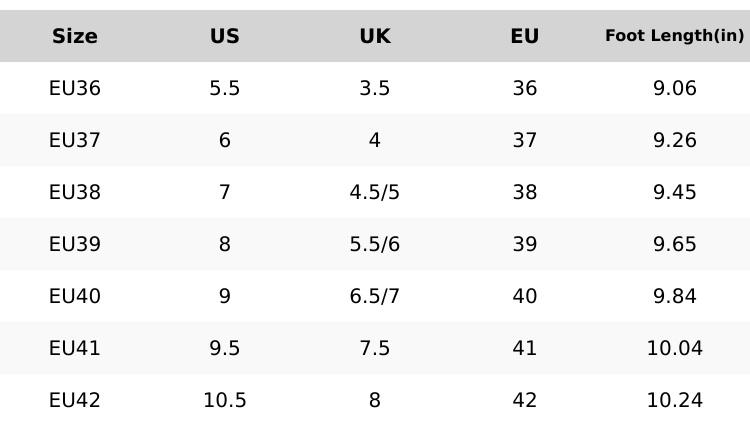The height and width of the screenshot is (426, 750).
Task: Click the US column header
Action: [225, 36]
